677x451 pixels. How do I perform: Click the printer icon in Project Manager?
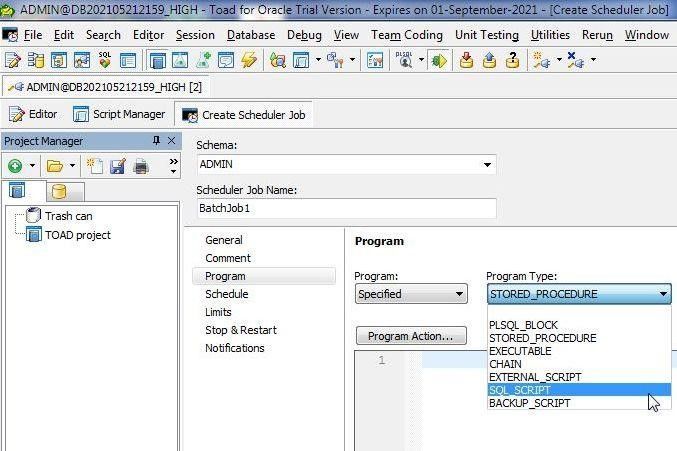[141, 166]
